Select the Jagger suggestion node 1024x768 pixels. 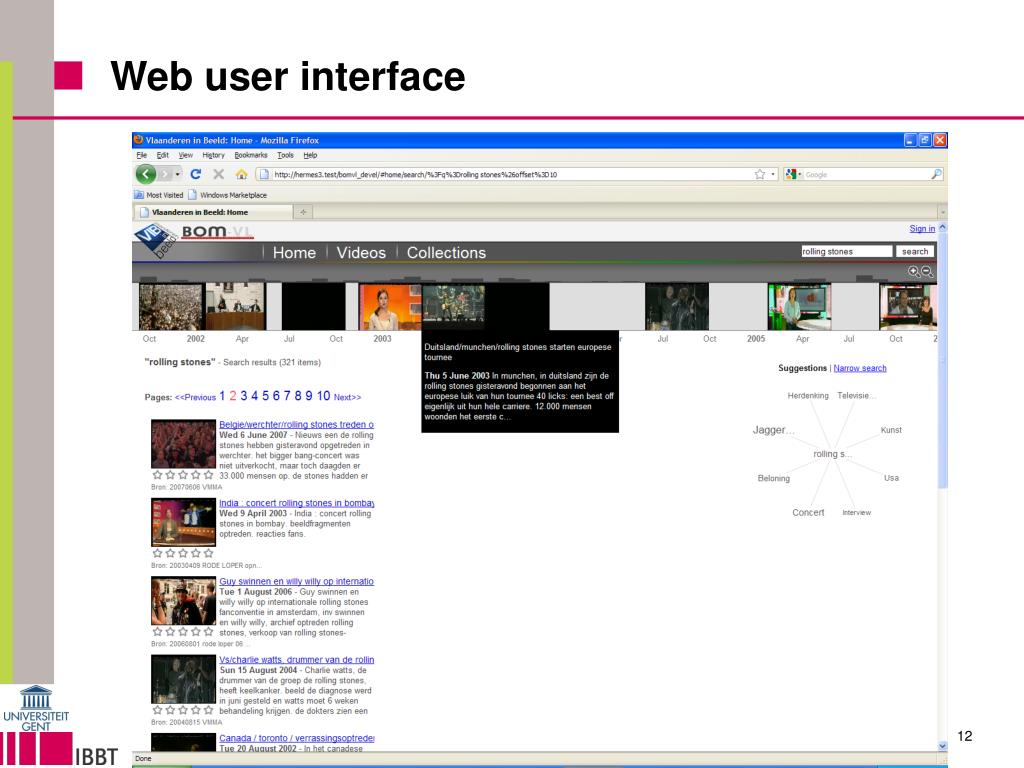point(773,430)
